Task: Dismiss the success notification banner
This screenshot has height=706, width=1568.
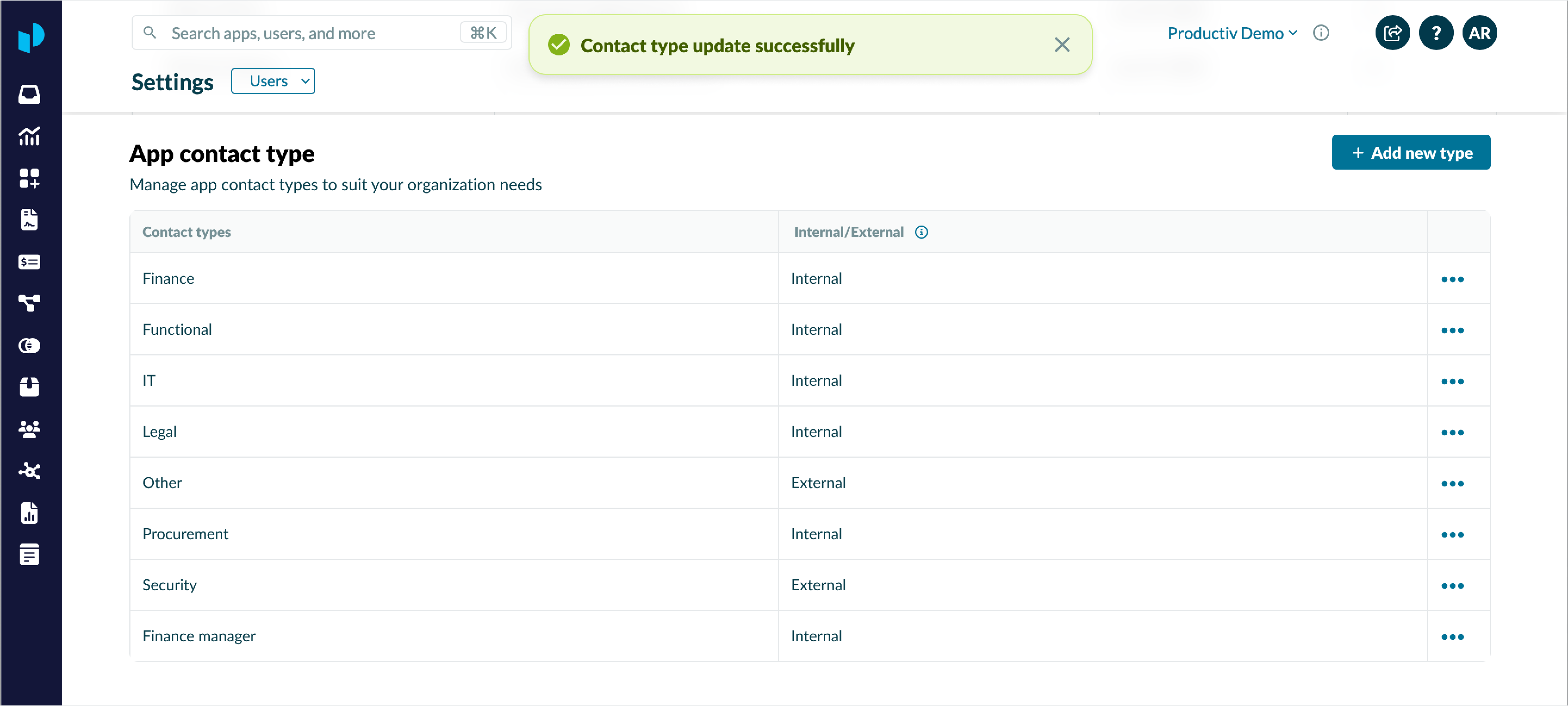Action: [1062, 44]
